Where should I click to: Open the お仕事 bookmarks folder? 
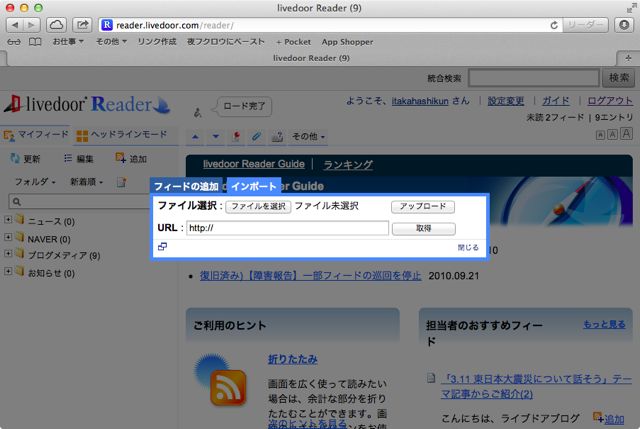[68, 42]
